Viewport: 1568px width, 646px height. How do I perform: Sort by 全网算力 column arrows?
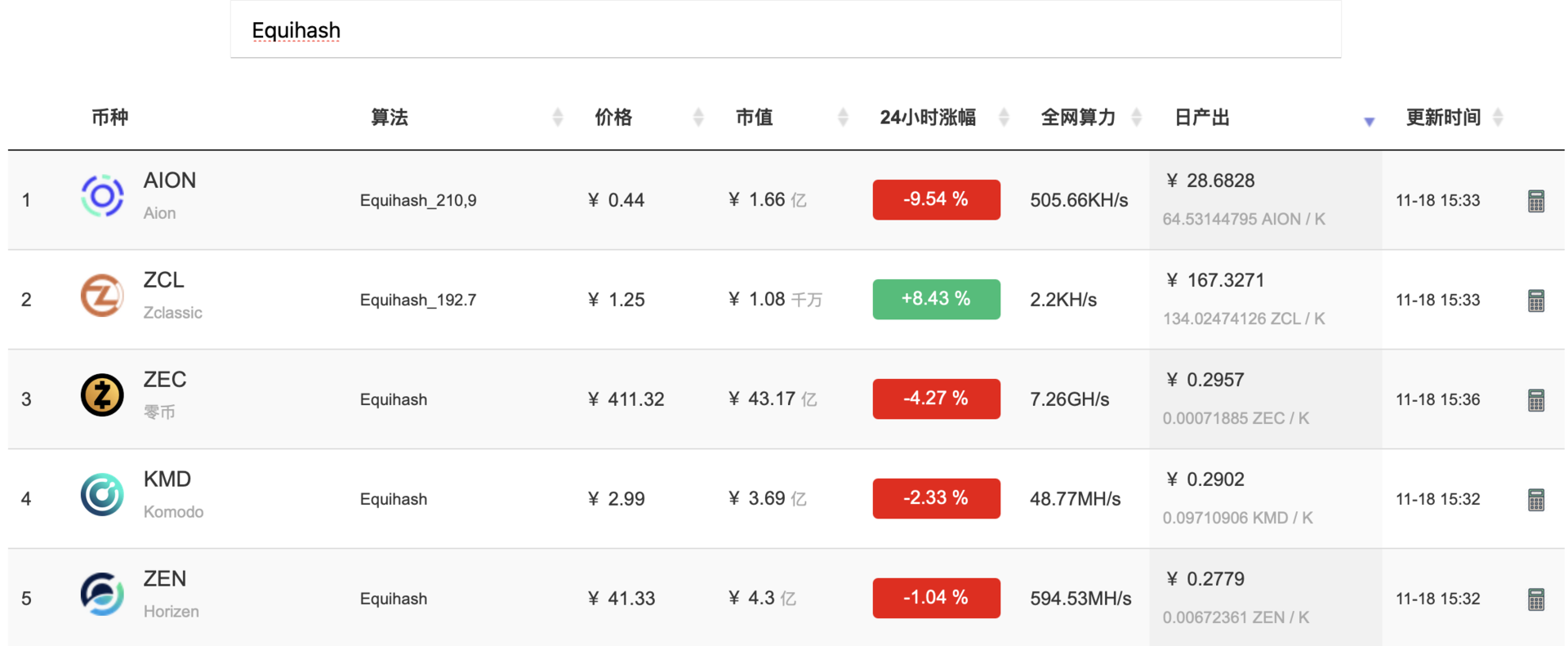1136,118
